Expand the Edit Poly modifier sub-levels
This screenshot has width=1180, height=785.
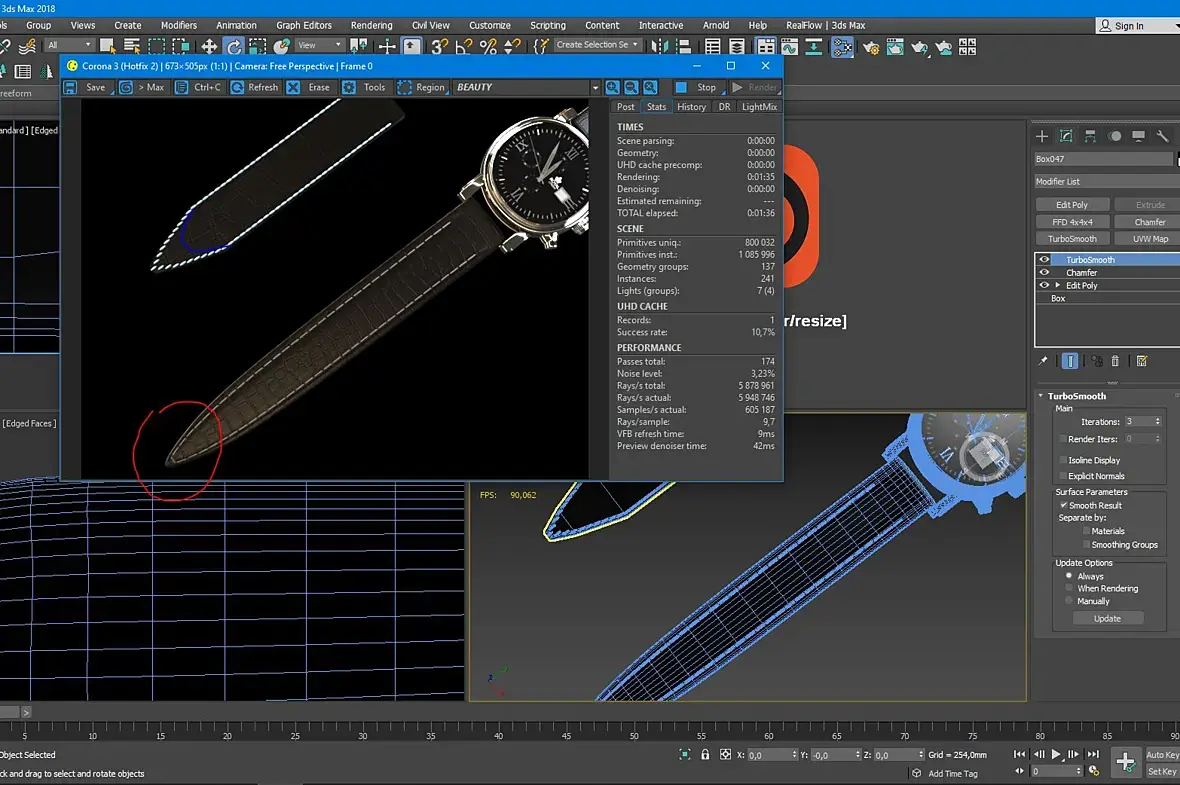coord(1058,285)
